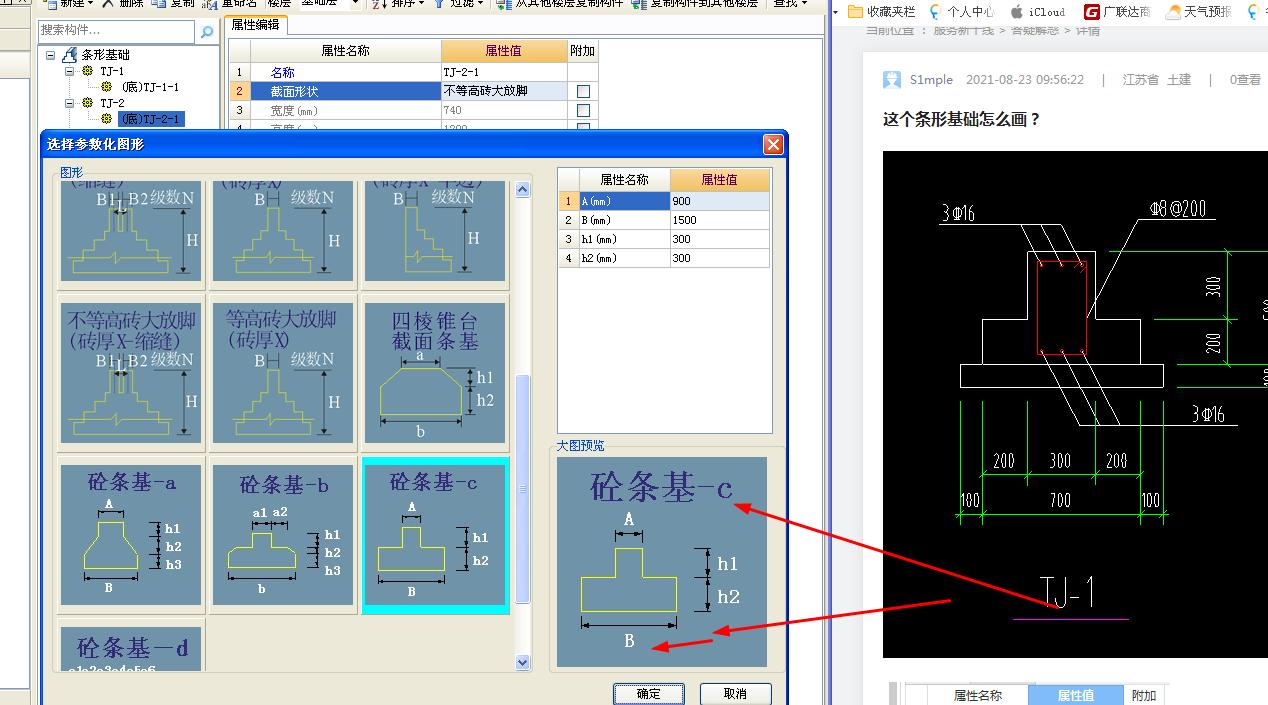Click the 排序 sort toolbar icon

click(x=379, y=4)
